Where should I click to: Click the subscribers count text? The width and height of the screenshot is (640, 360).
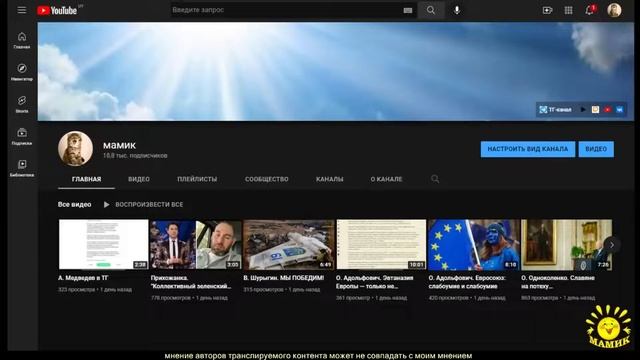tap(135, 156)
